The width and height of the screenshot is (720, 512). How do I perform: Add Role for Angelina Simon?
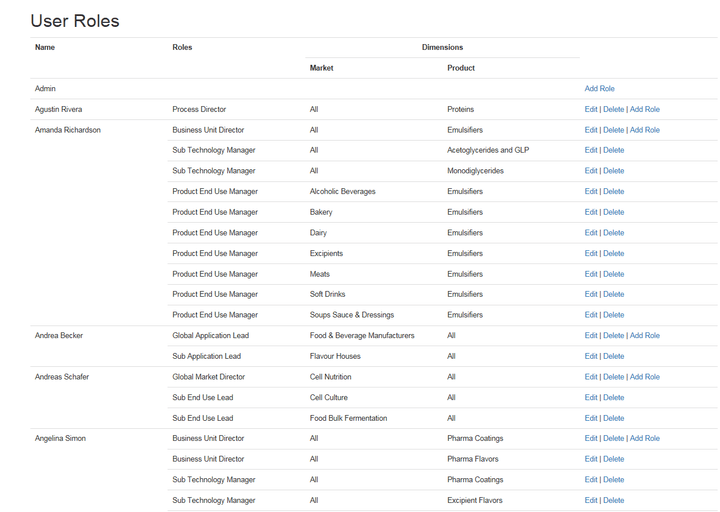(644, 439)
